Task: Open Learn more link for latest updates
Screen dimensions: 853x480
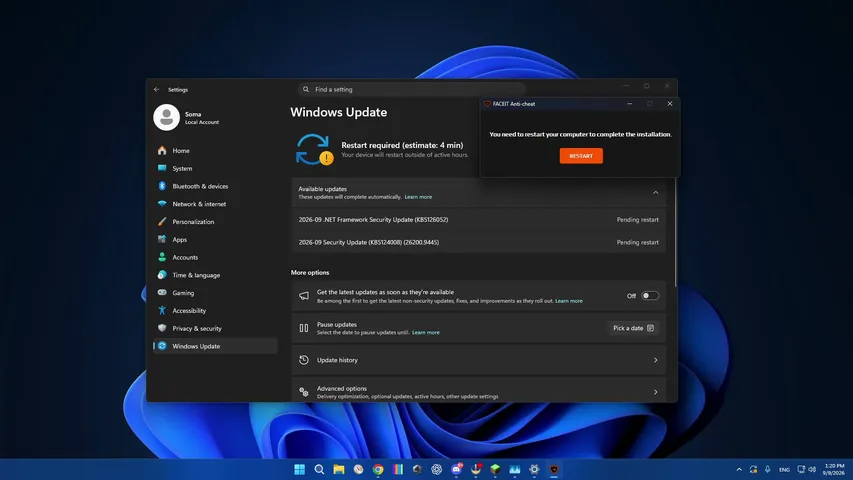Action: 568,301
